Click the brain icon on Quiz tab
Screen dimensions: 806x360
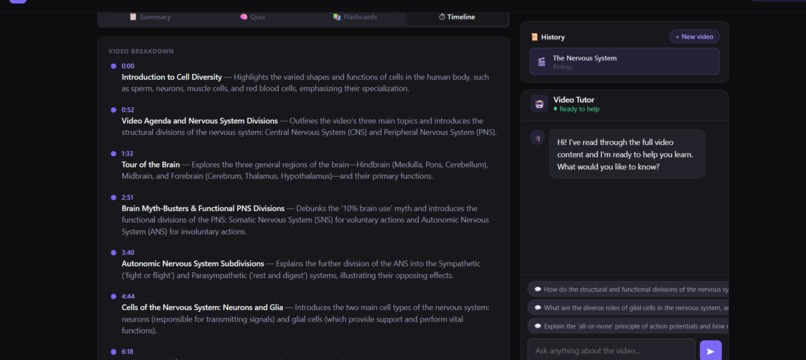[244, 17]
